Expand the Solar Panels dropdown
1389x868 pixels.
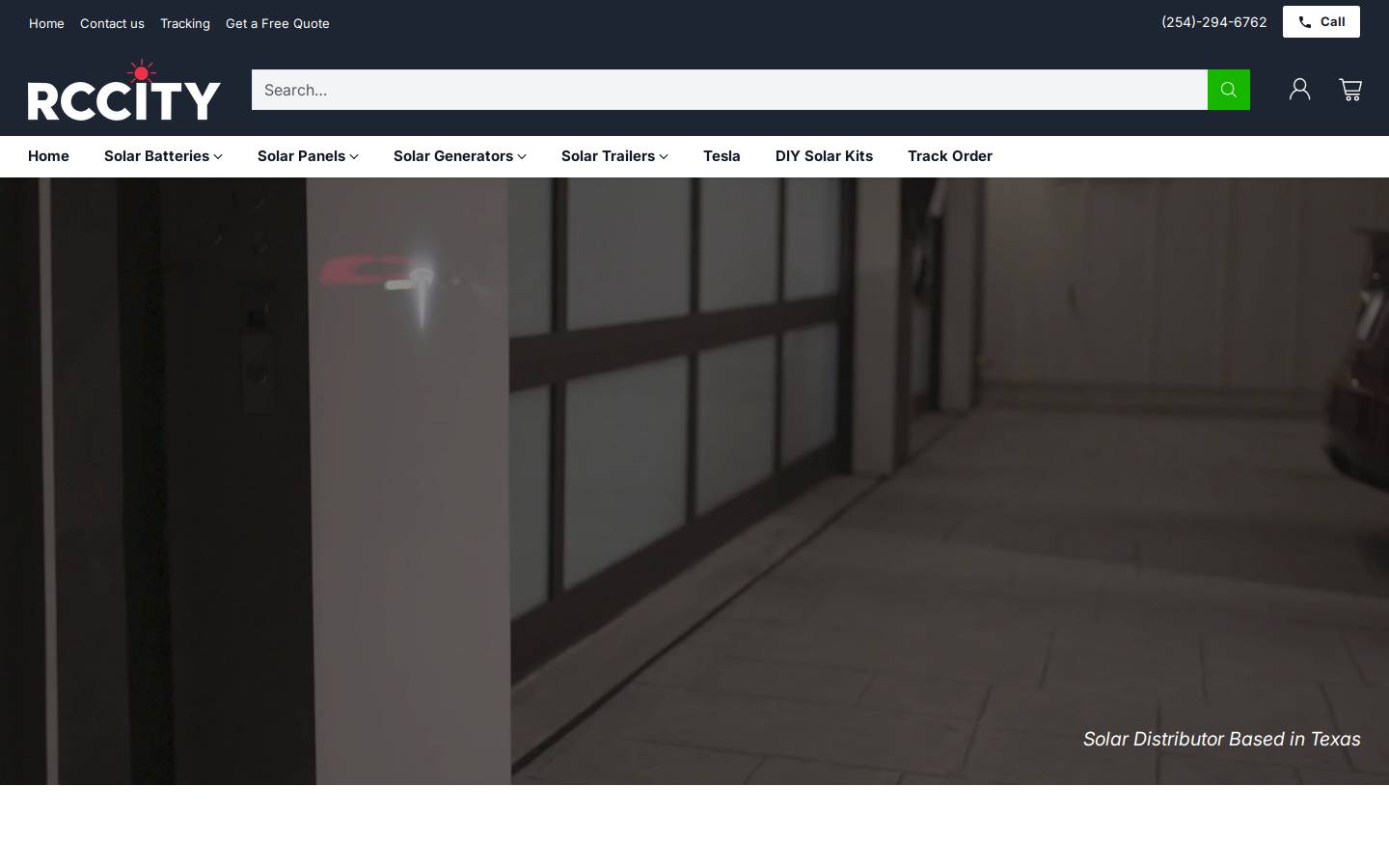[308, 156]
